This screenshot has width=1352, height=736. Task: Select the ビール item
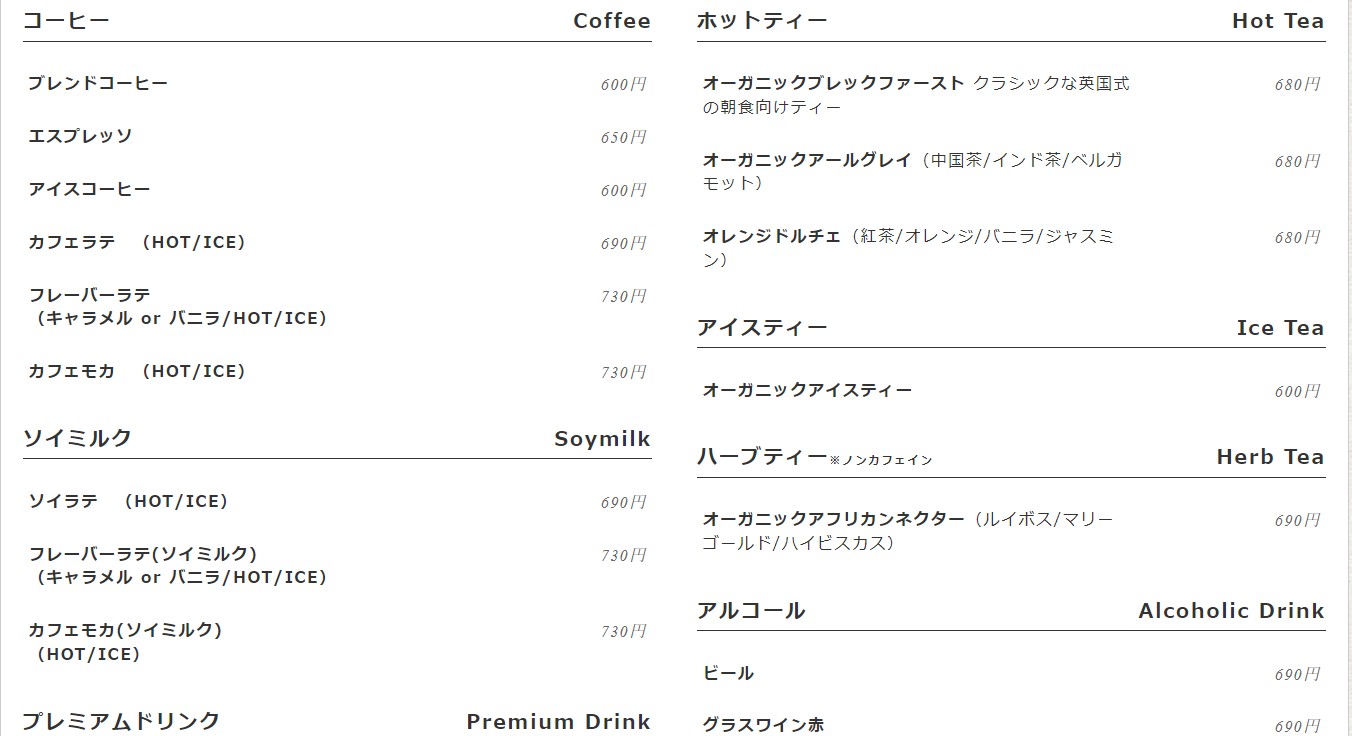(x=729, y=673)
